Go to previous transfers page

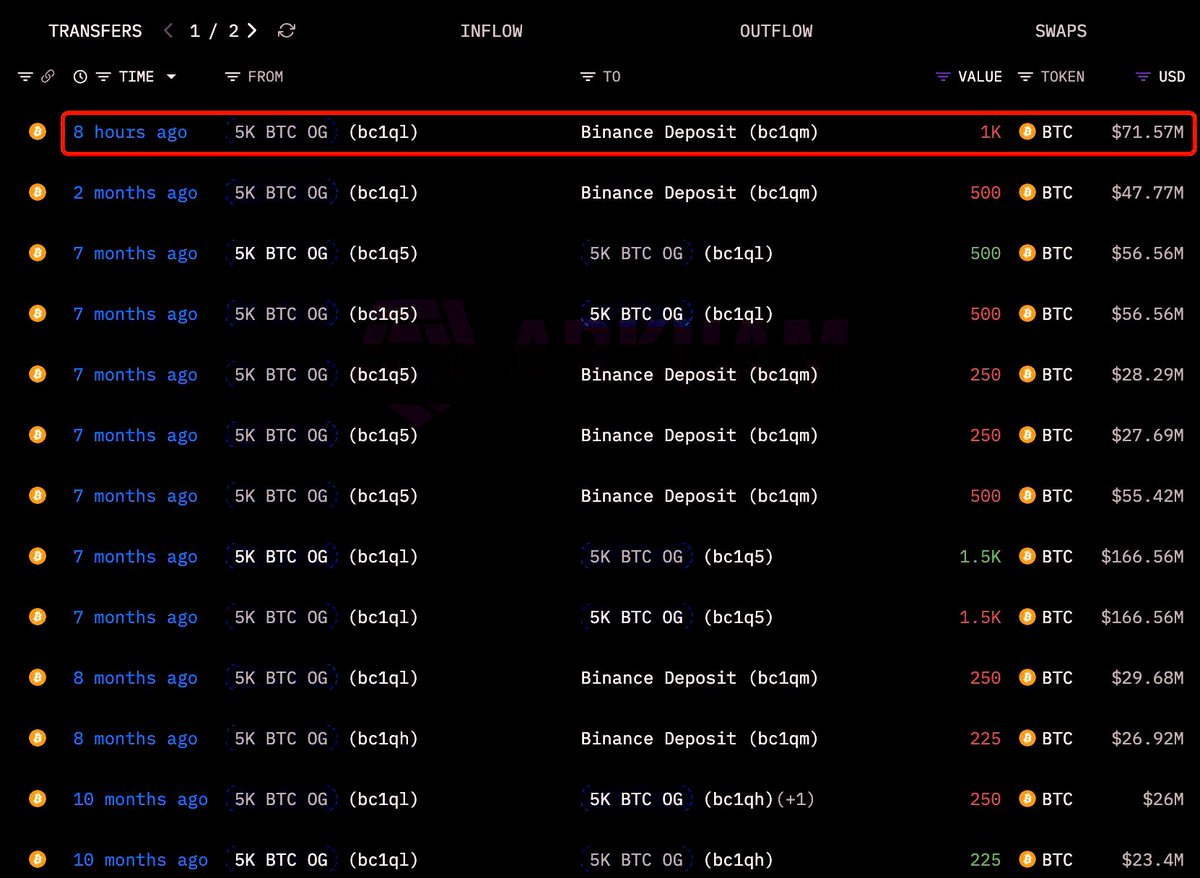pos(168,31)
